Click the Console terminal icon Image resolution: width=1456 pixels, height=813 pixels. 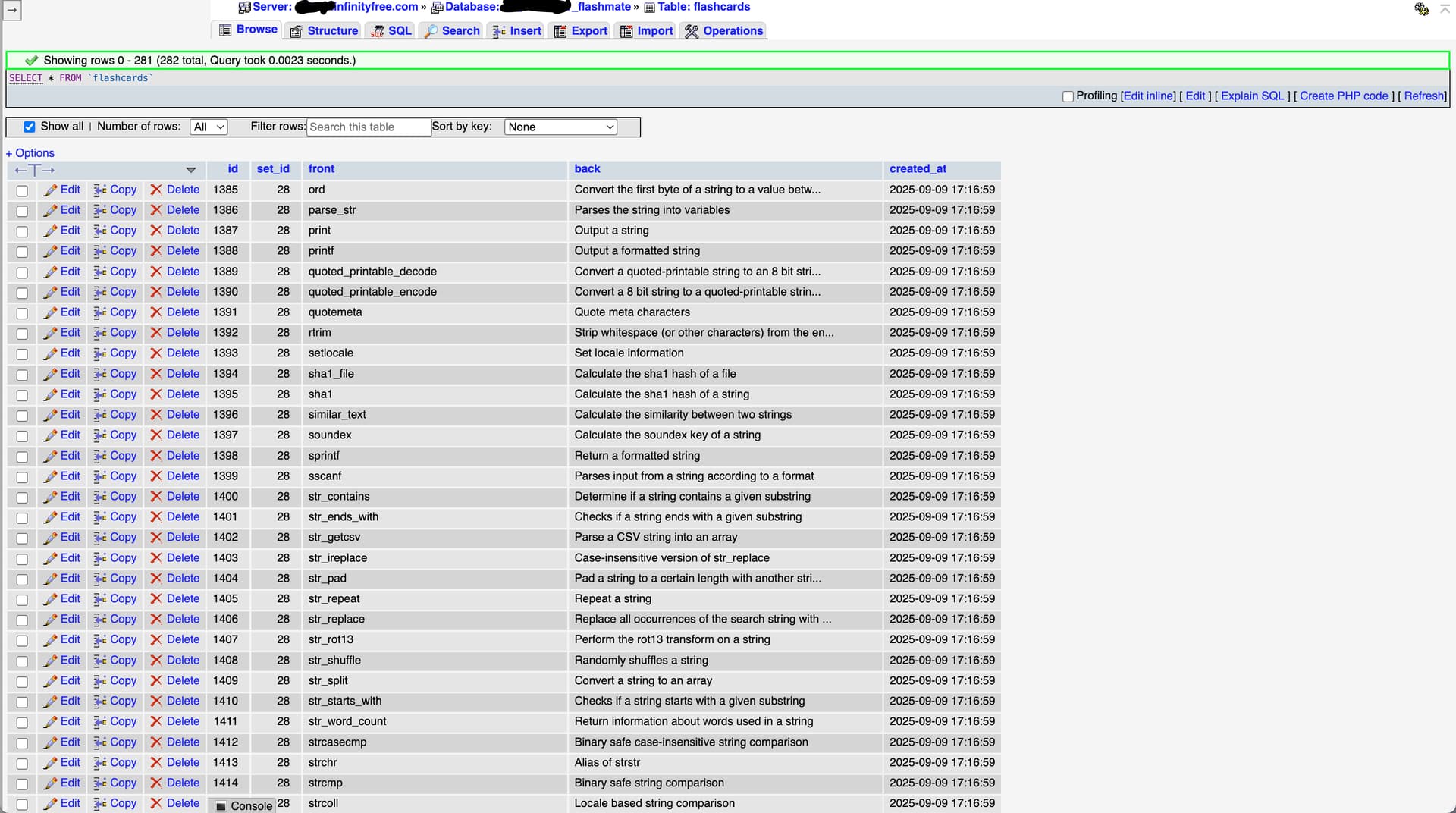[221, 806]
